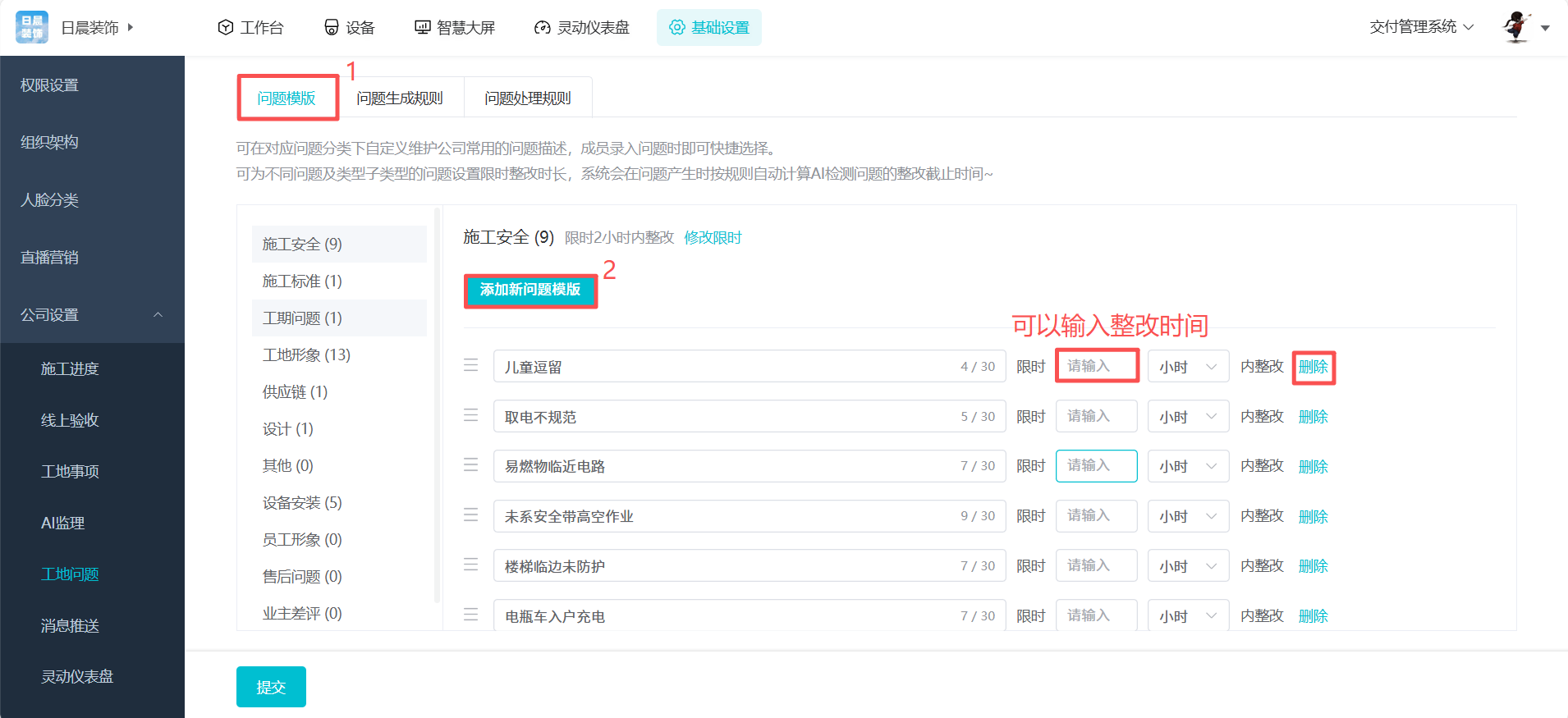Open the user avatar menu
This screenshot has width=1568, height=718.
tap(1517, 27)
